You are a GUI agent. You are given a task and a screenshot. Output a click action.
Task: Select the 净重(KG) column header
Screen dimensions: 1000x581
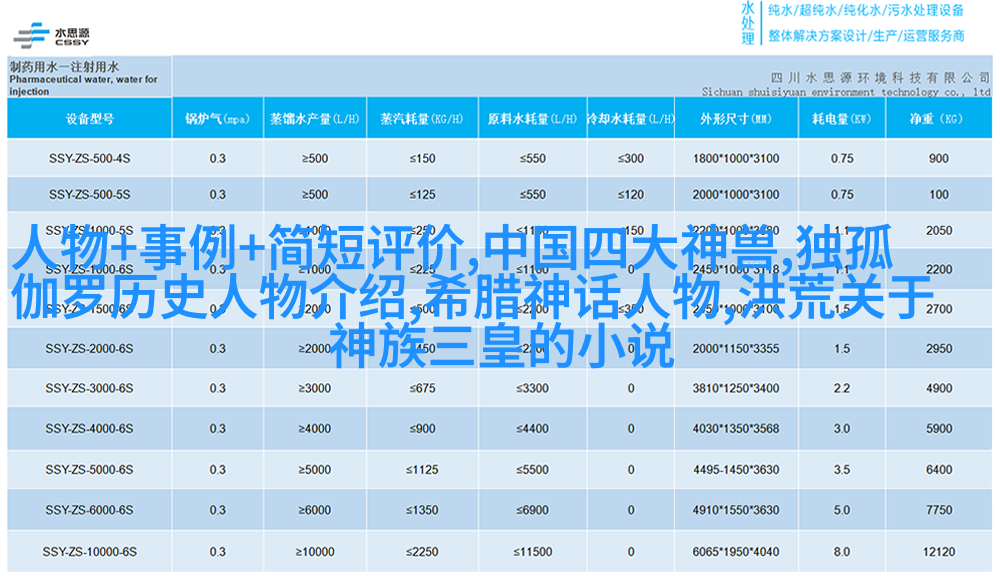938,119
